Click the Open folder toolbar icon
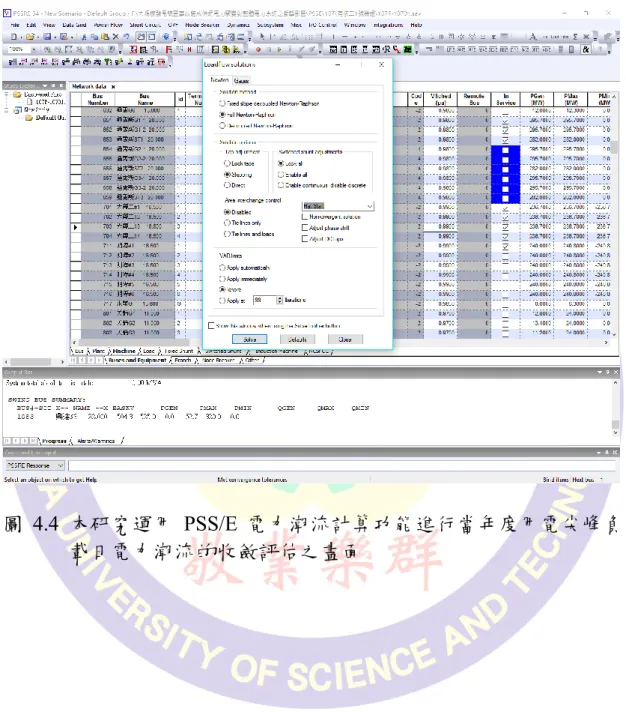The height and width of the screenshot is (712, 626). pos(30,37)
